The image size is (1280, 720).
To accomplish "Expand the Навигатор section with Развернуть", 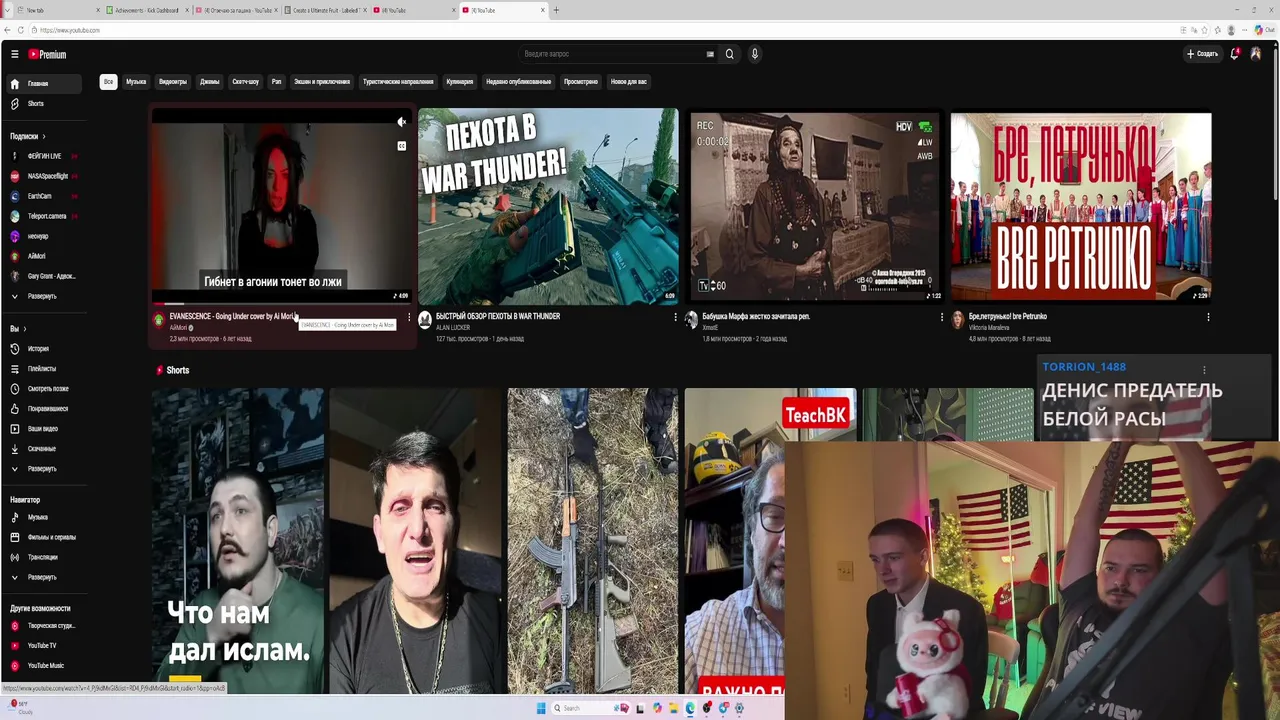I will pyautogui.click(x=42, y=577).
